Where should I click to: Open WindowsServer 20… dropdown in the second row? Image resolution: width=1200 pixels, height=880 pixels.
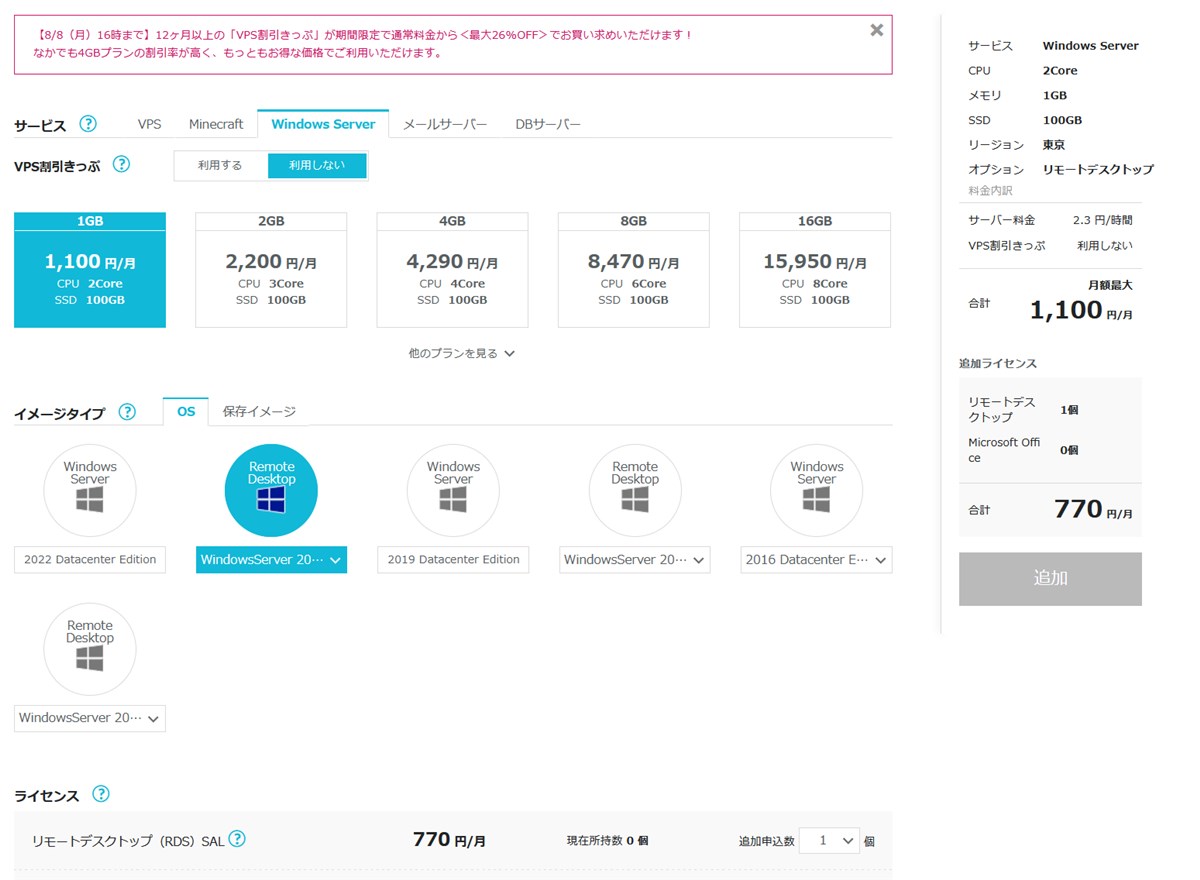90,718
